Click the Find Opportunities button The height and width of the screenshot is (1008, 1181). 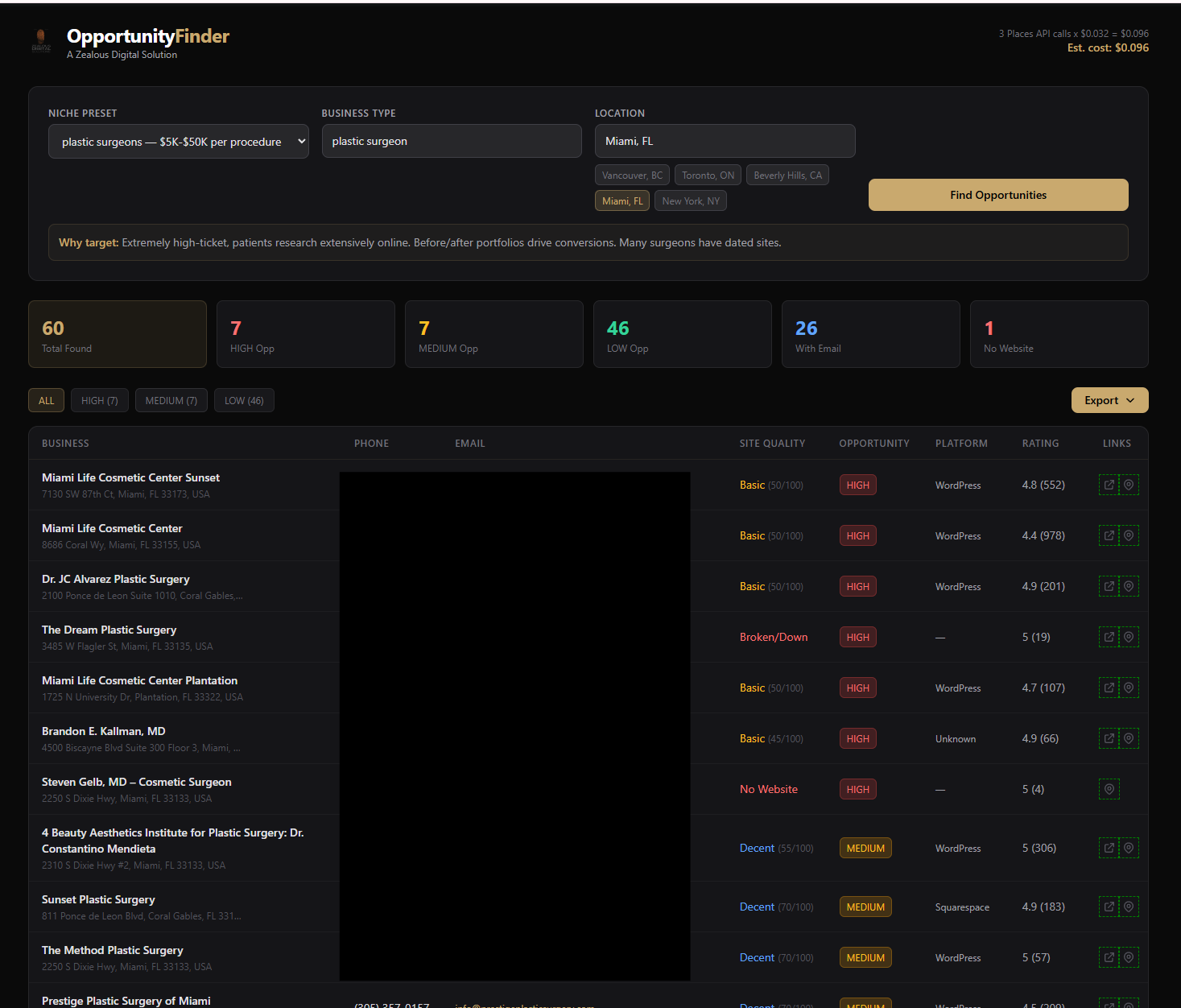[997, 195]
